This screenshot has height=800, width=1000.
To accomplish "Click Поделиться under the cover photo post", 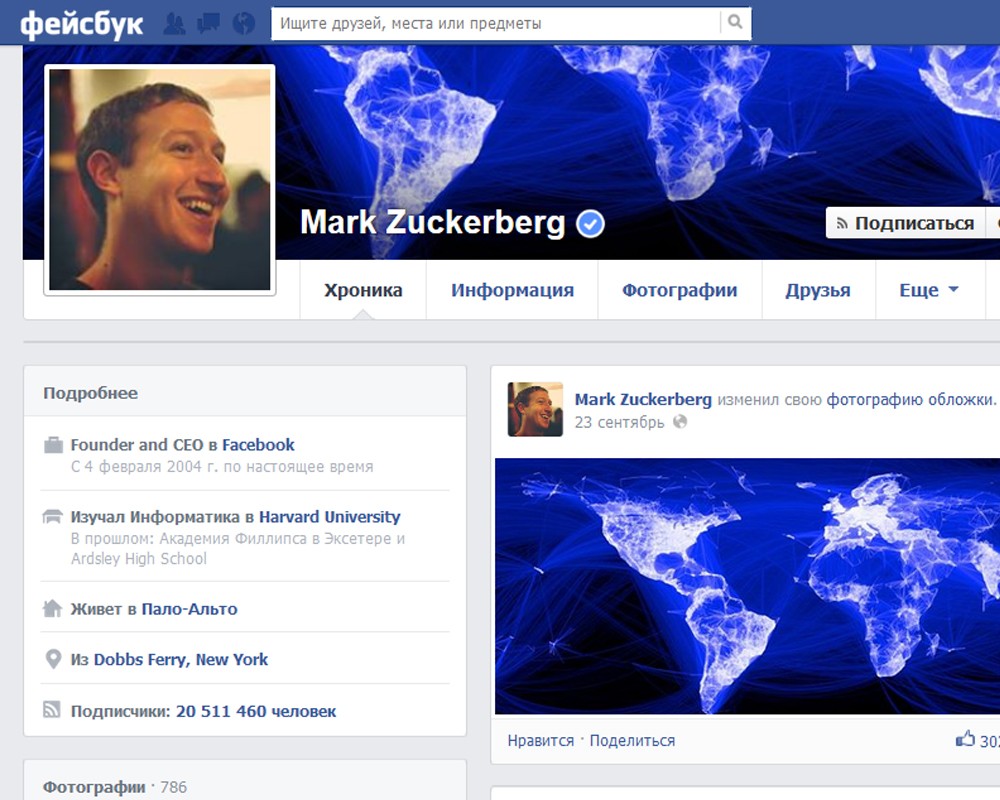I will (x=632, y=741).
